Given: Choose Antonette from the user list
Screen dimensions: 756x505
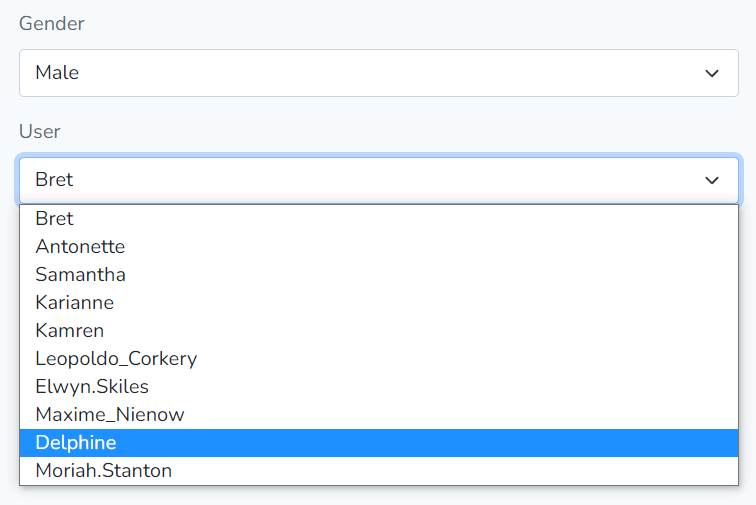Looking at the screenshot, I should coord(80,247).
